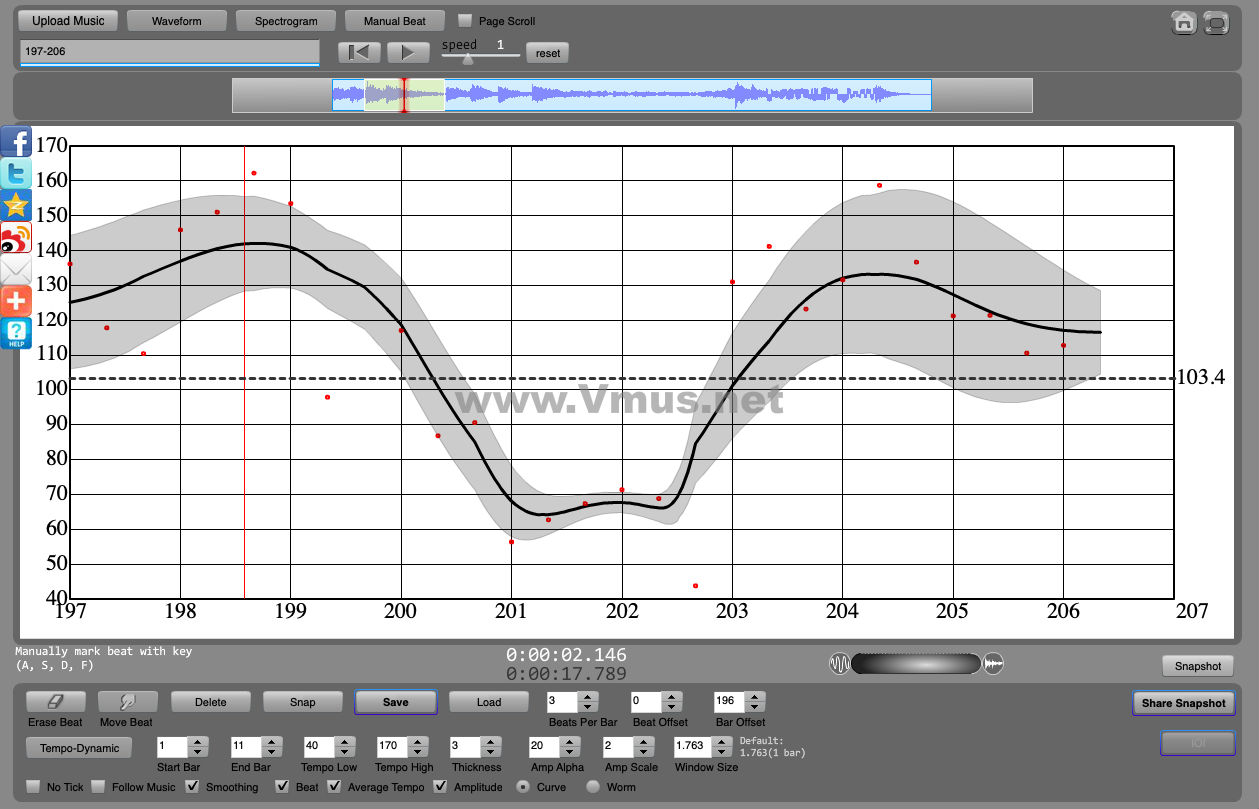
Task: Click the orange plus share icon
Action: [x=16, y=301]
